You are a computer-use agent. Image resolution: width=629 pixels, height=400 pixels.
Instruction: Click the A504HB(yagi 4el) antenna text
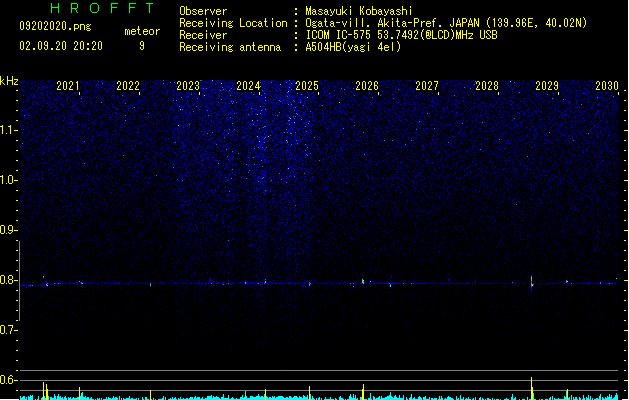pyautogui.click(x=353, y=47)
